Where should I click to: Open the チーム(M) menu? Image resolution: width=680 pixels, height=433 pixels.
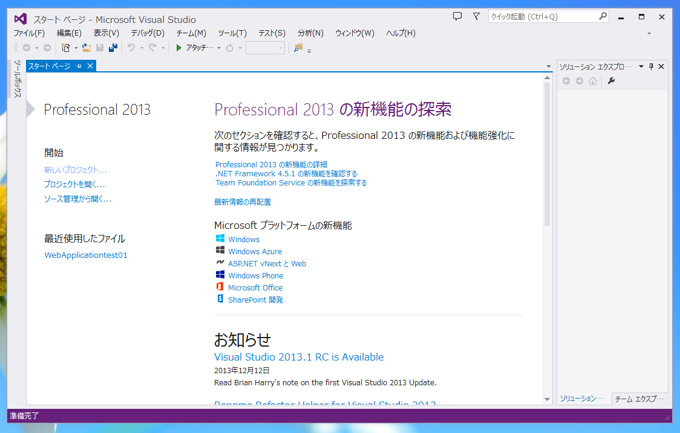click(191, 33)
